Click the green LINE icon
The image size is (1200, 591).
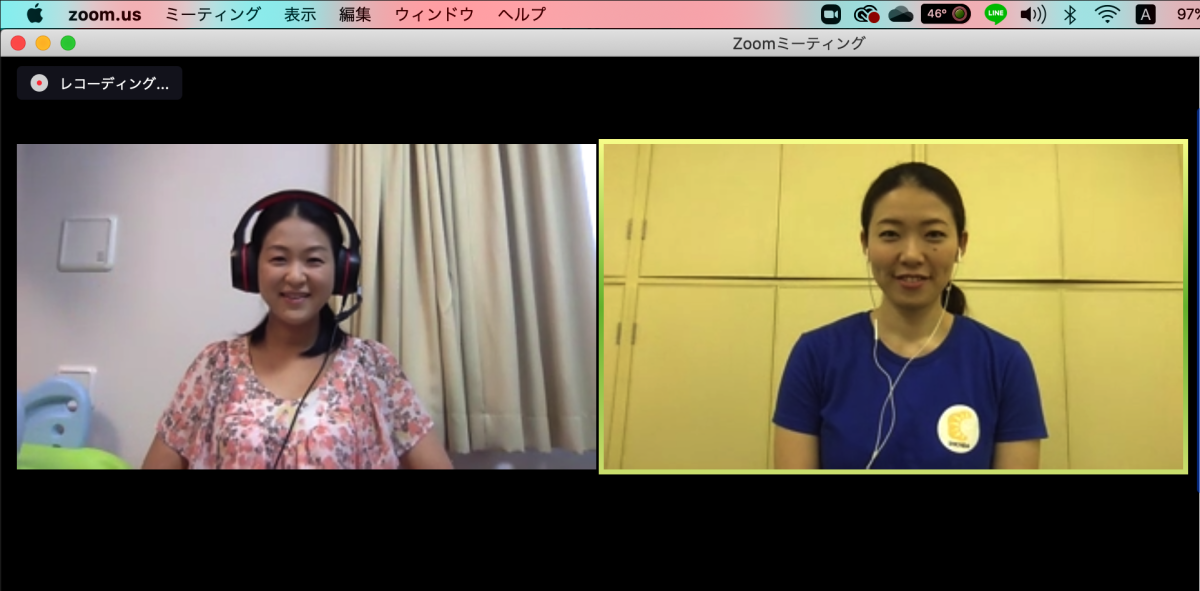995,14
